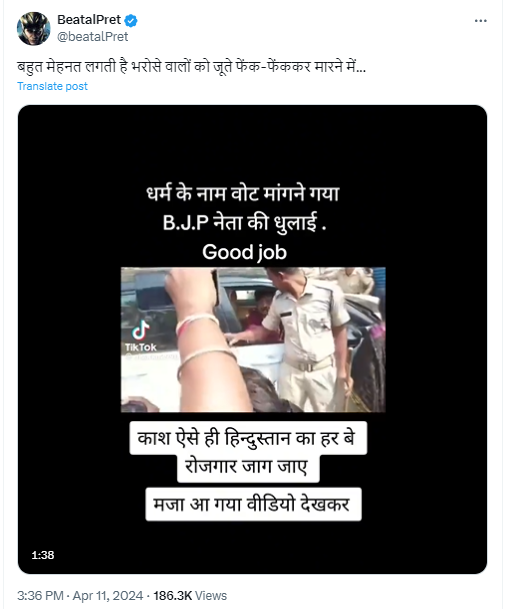Click the 186.3K Views counter
The width and height of the screenshot is (512, 609).
click(190, 596)
